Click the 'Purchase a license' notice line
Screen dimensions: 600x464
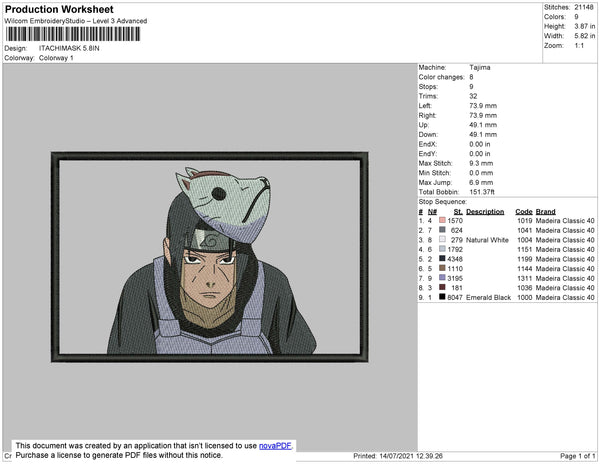point(119,455)
